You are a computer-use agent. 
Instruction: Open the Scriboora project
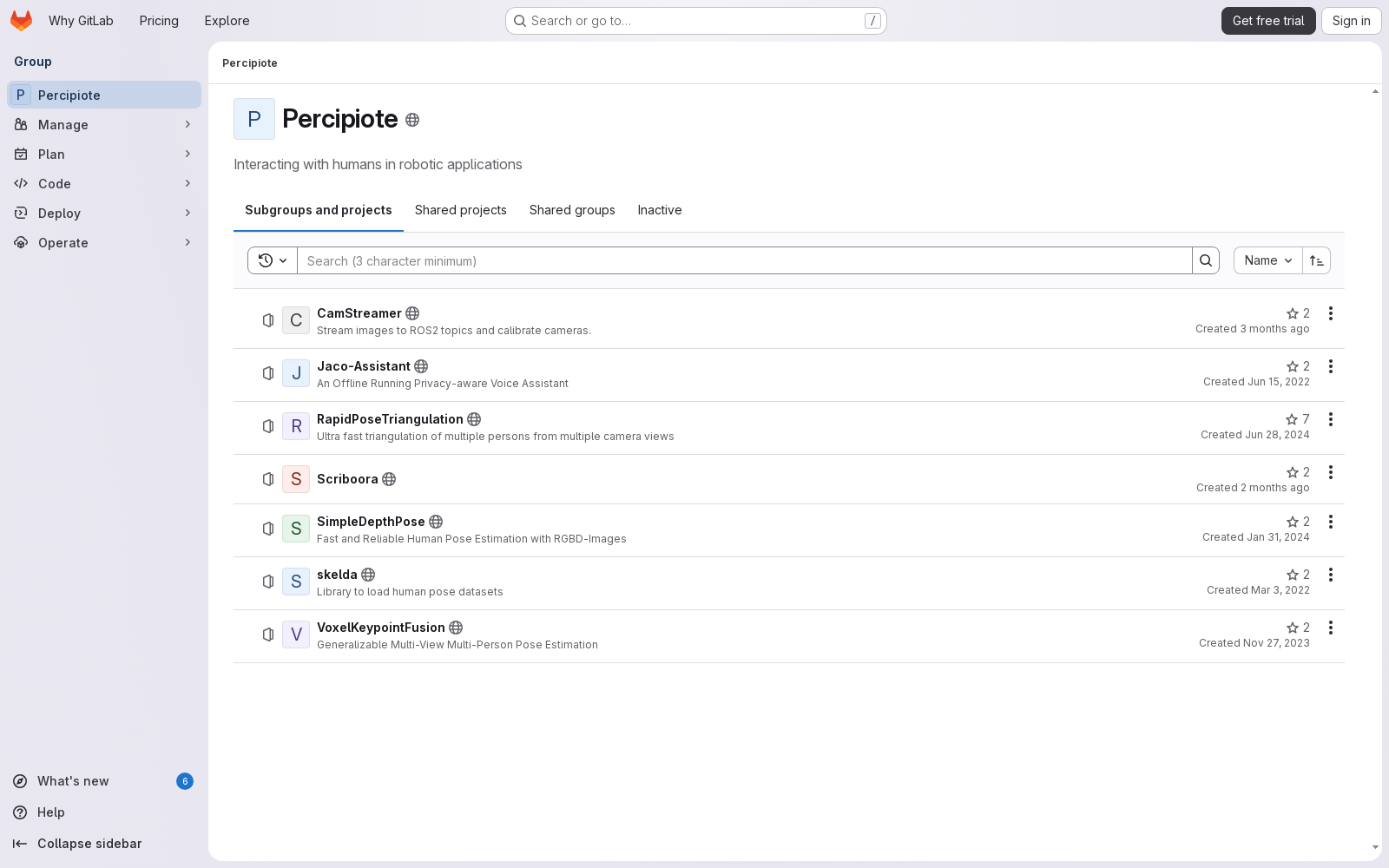(x=347, y=479)
